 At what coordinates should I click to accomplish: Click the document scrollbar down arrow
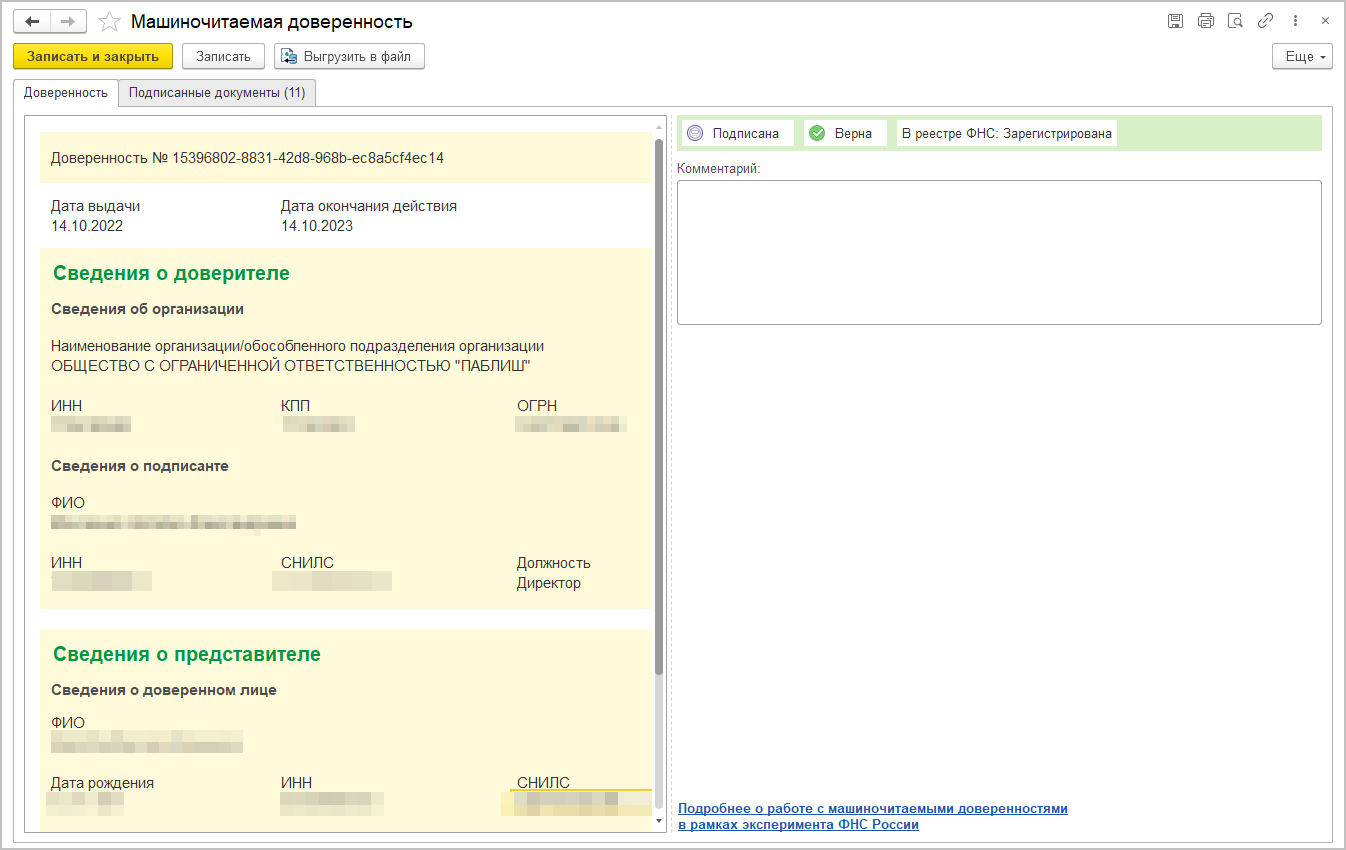(x=658, y=821)
